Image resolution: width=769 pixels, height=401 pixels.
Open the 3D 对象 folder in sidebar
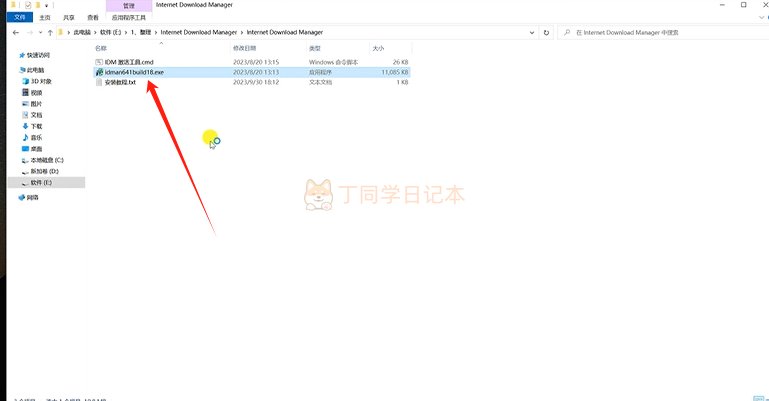coord(37,81)
